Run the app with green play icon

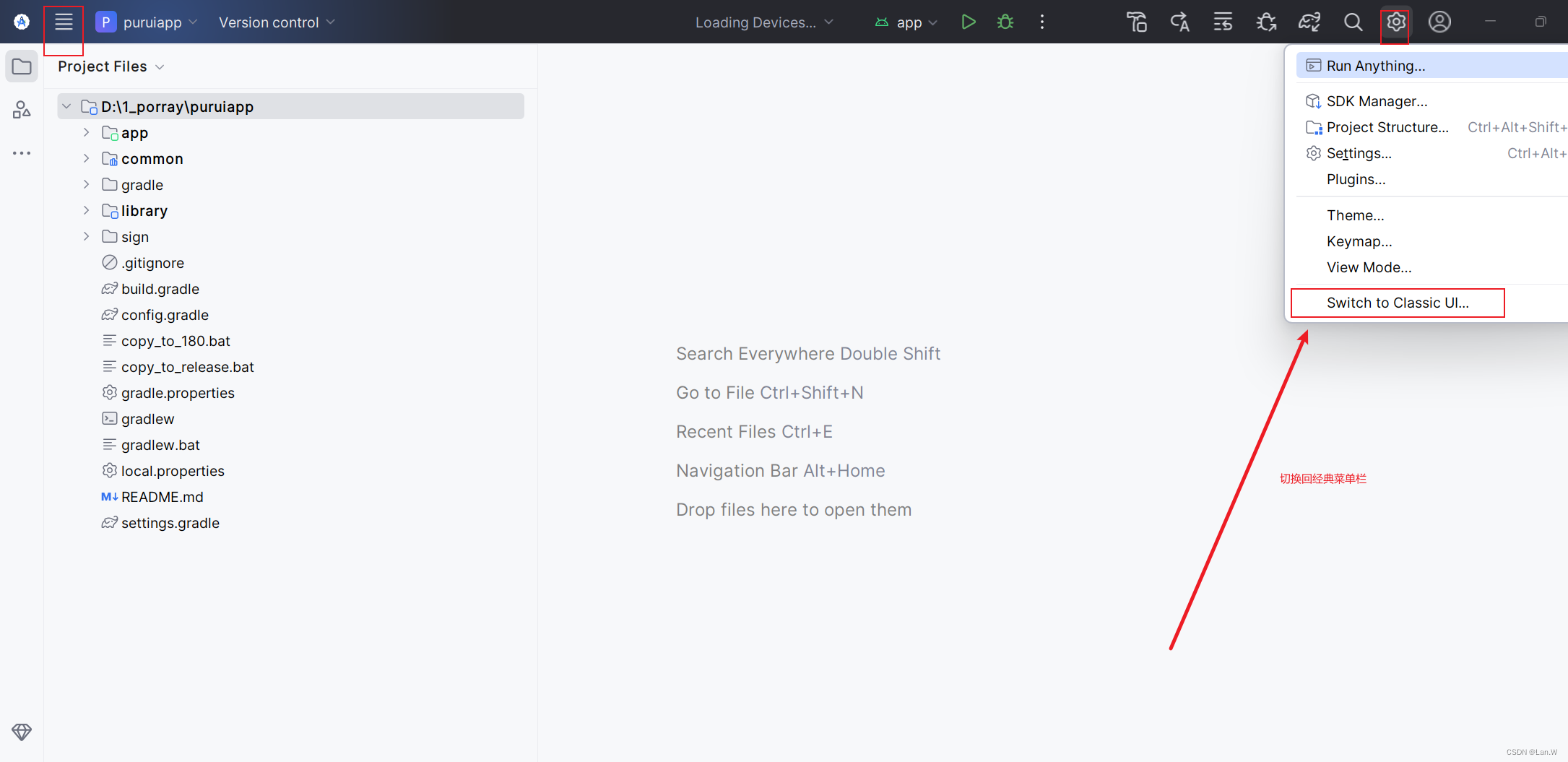[968, 22]
